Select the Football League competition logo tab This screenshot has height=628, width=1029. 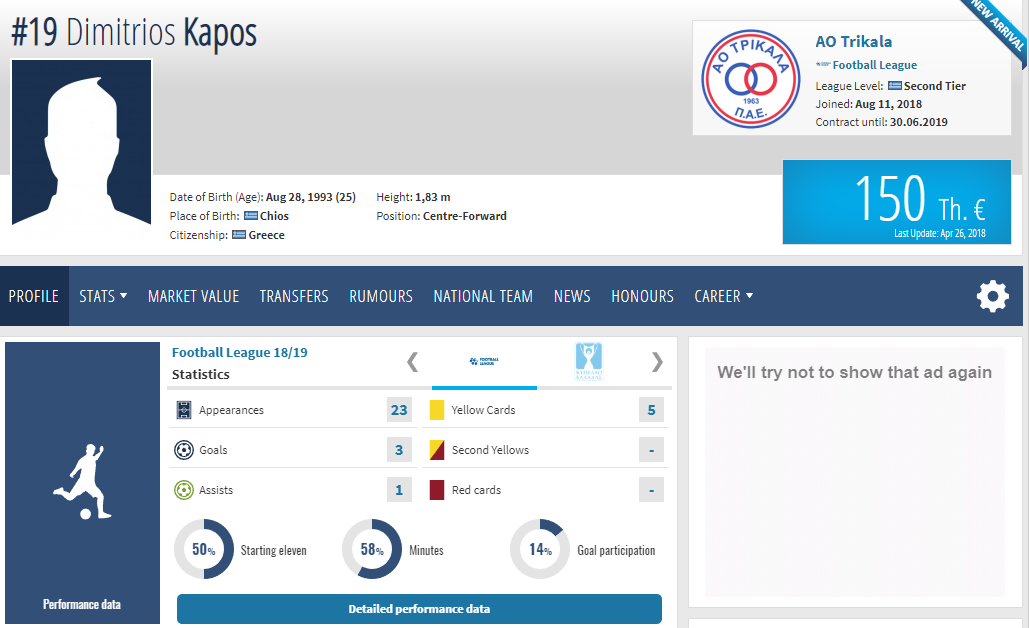point(484,361)
